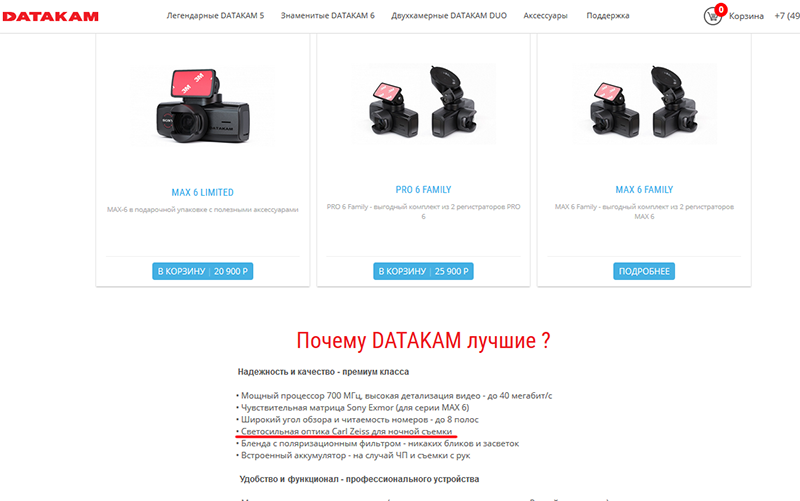Add PRO 6 FAMILY to cart for 25 900
Screen dimensions: 800x501
point(423,271)
